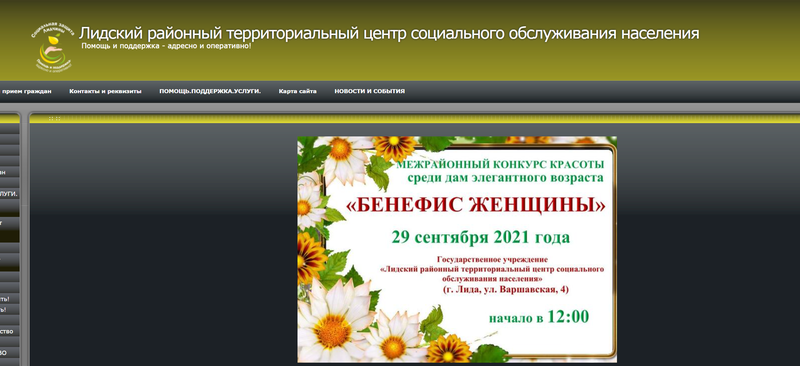Select the 'прием граждан' menu item
800x366 pixels.
tap(26, 91)
